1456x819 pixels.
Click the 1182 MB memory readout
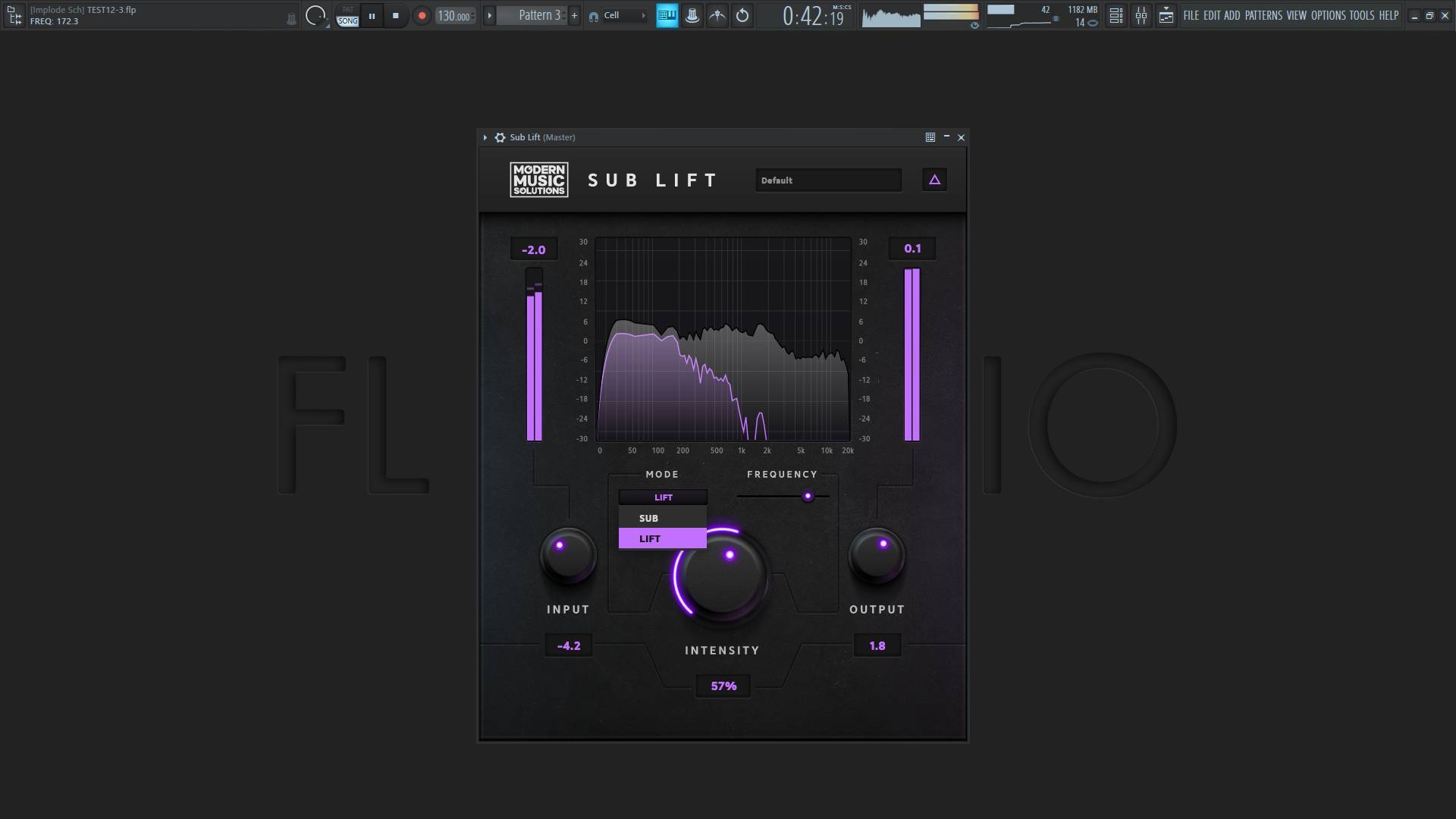coord(1082,10)
